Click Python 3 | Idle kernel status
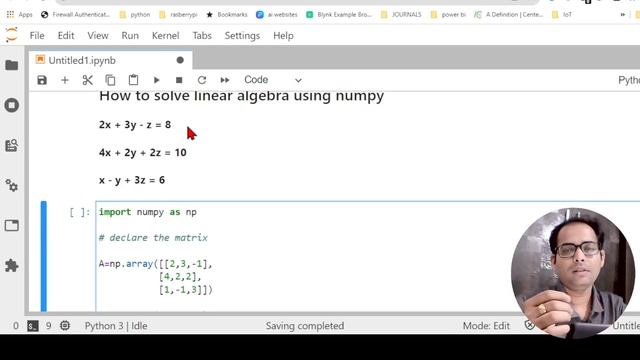Image resolution: width=640 pixels, height=360 pixels. point(116,326)
